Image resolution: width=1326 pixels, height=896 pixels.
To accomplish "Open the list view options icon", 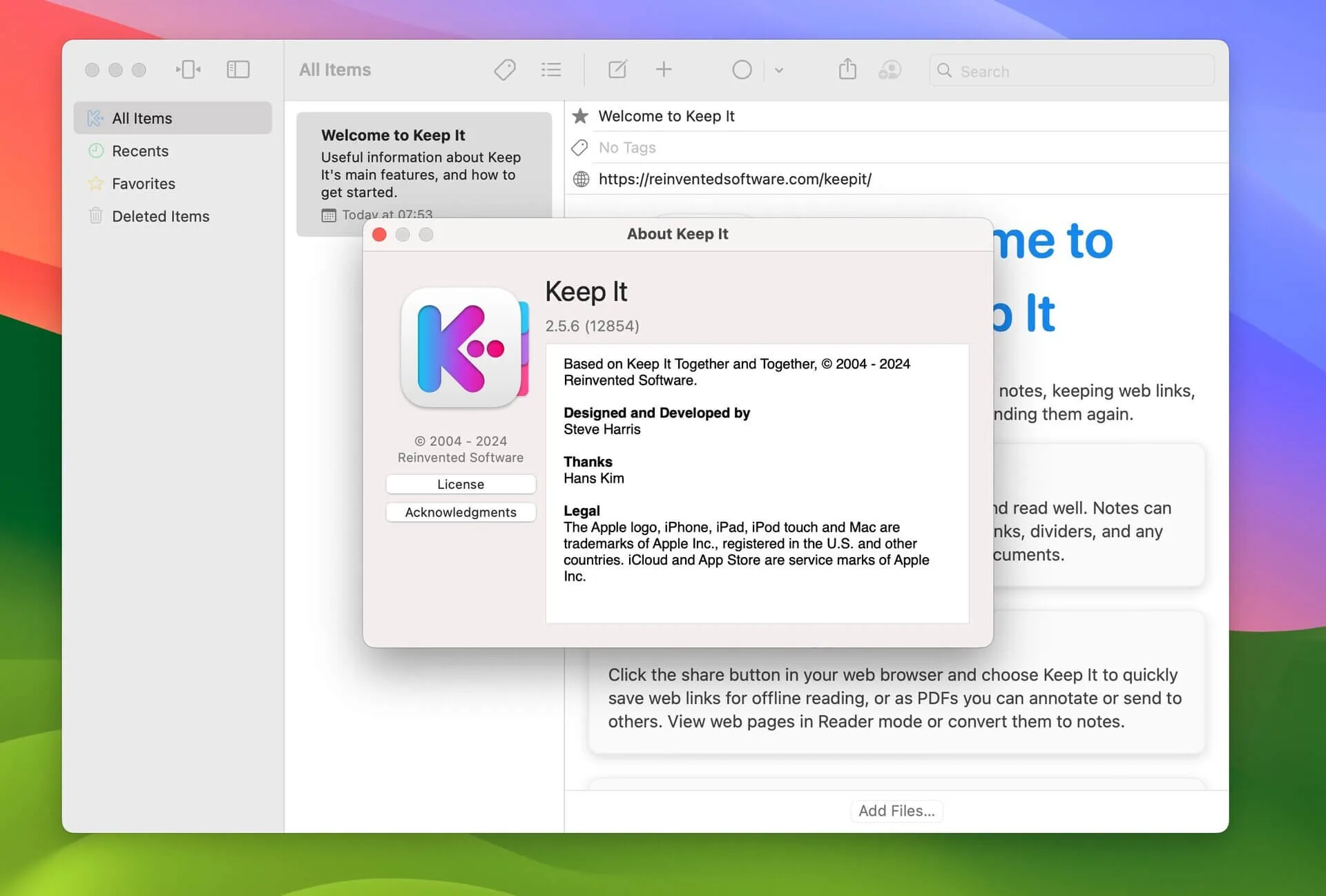I will (x=551, y=70).
